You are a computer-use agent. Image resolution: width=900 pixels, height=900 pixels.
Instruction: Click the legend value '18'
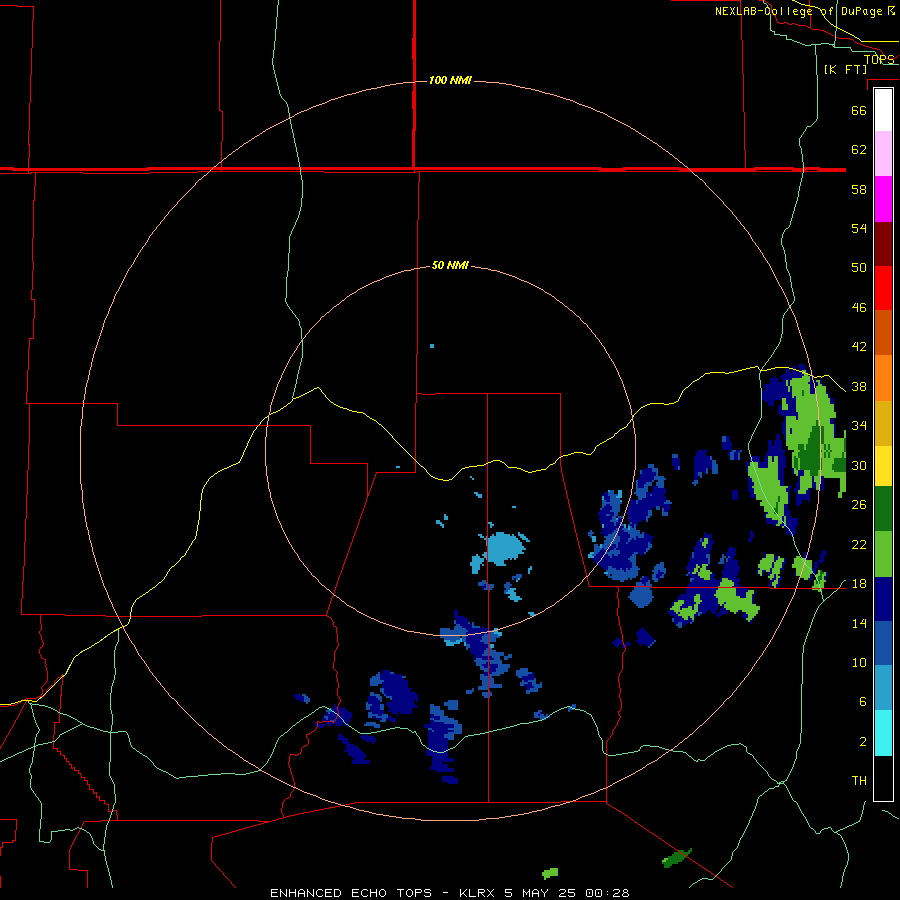coord(859,584)
